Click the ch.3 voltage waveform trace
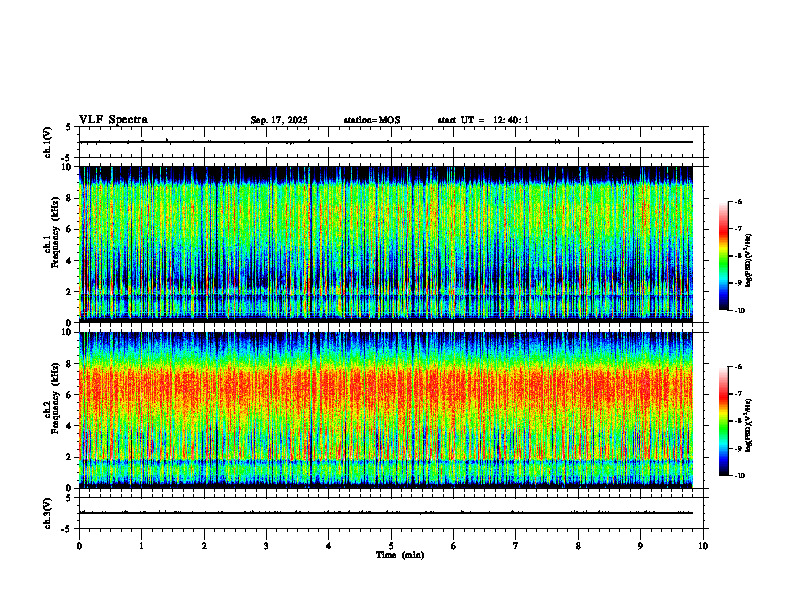Viewport: 792px width, 612px height. click(386, 513)
